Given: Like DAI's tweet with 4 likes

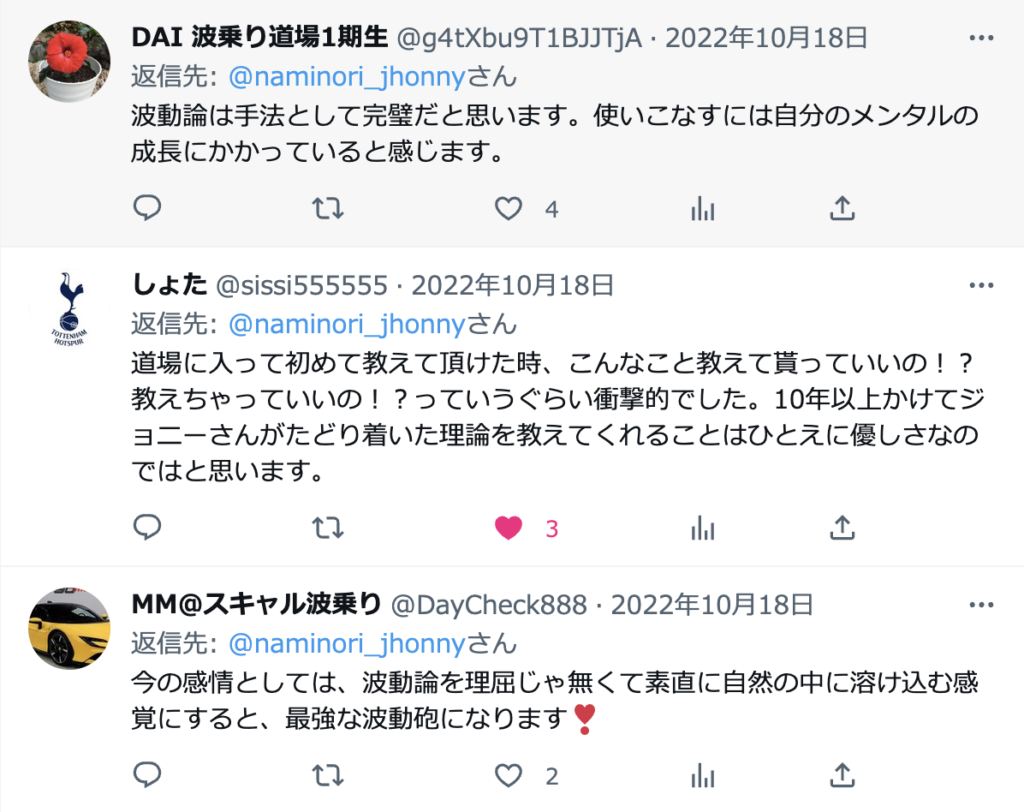Looking at the screenshot, I should click(508, 208).
